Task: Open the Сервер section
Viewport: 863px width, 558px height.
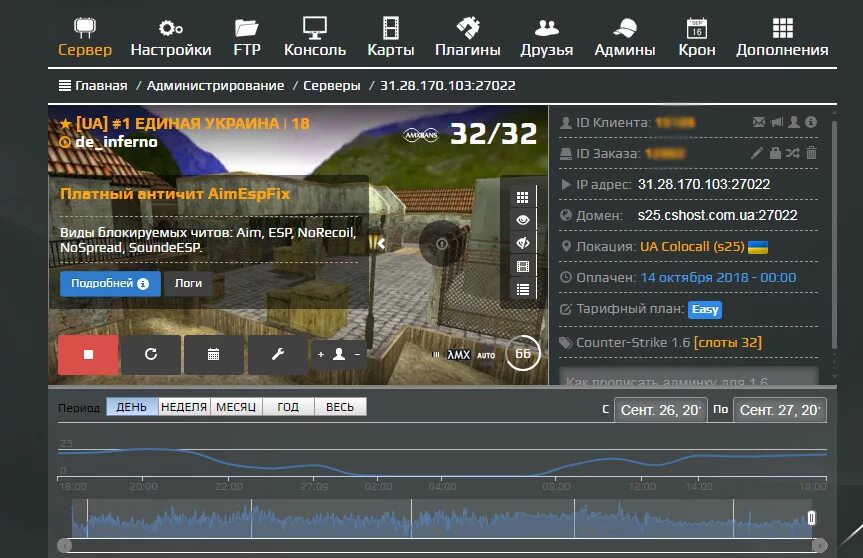Action: [x=85, y=37]
